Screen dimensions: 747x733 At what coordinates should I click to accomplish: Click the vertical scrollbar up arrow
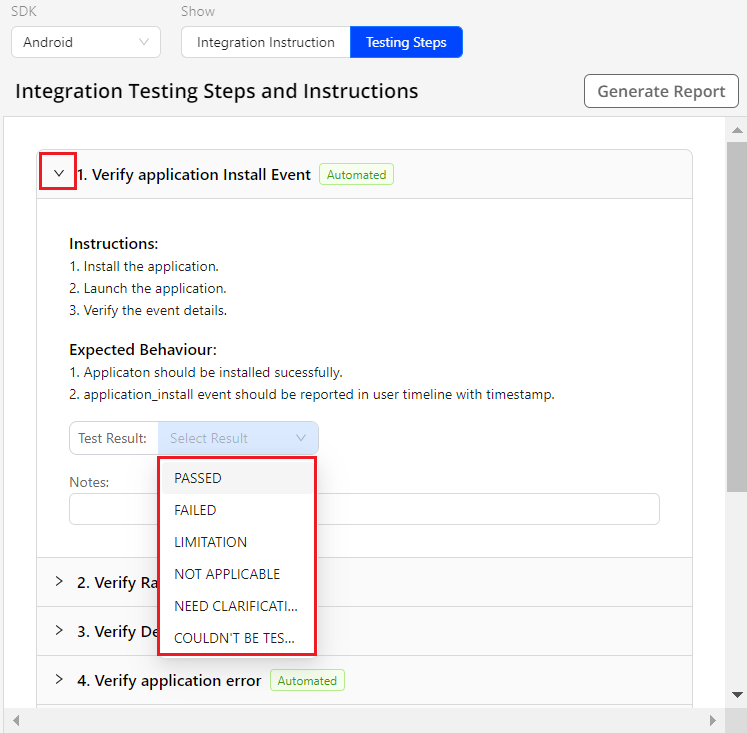pos(737,130)
